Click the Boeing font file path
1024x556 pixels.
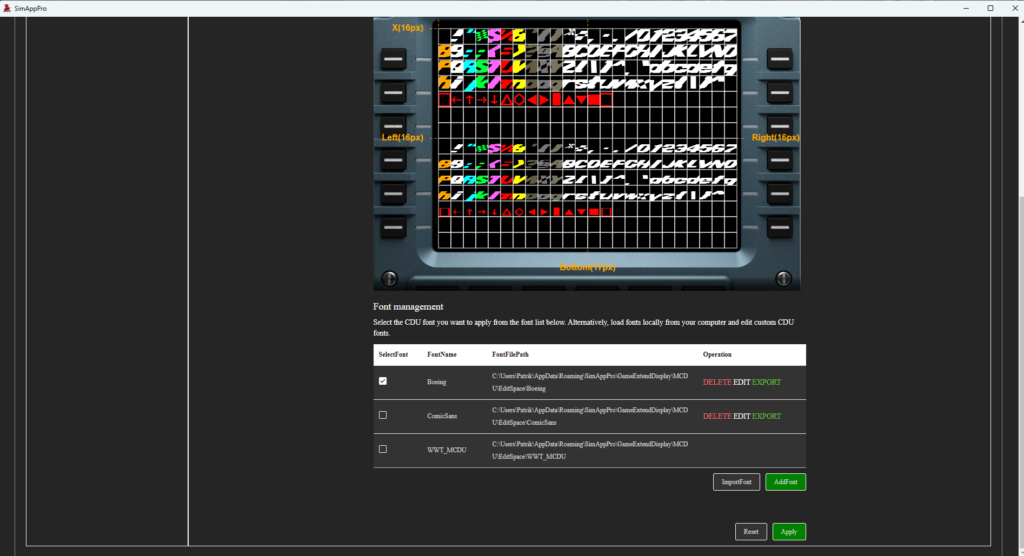(590, 382)
